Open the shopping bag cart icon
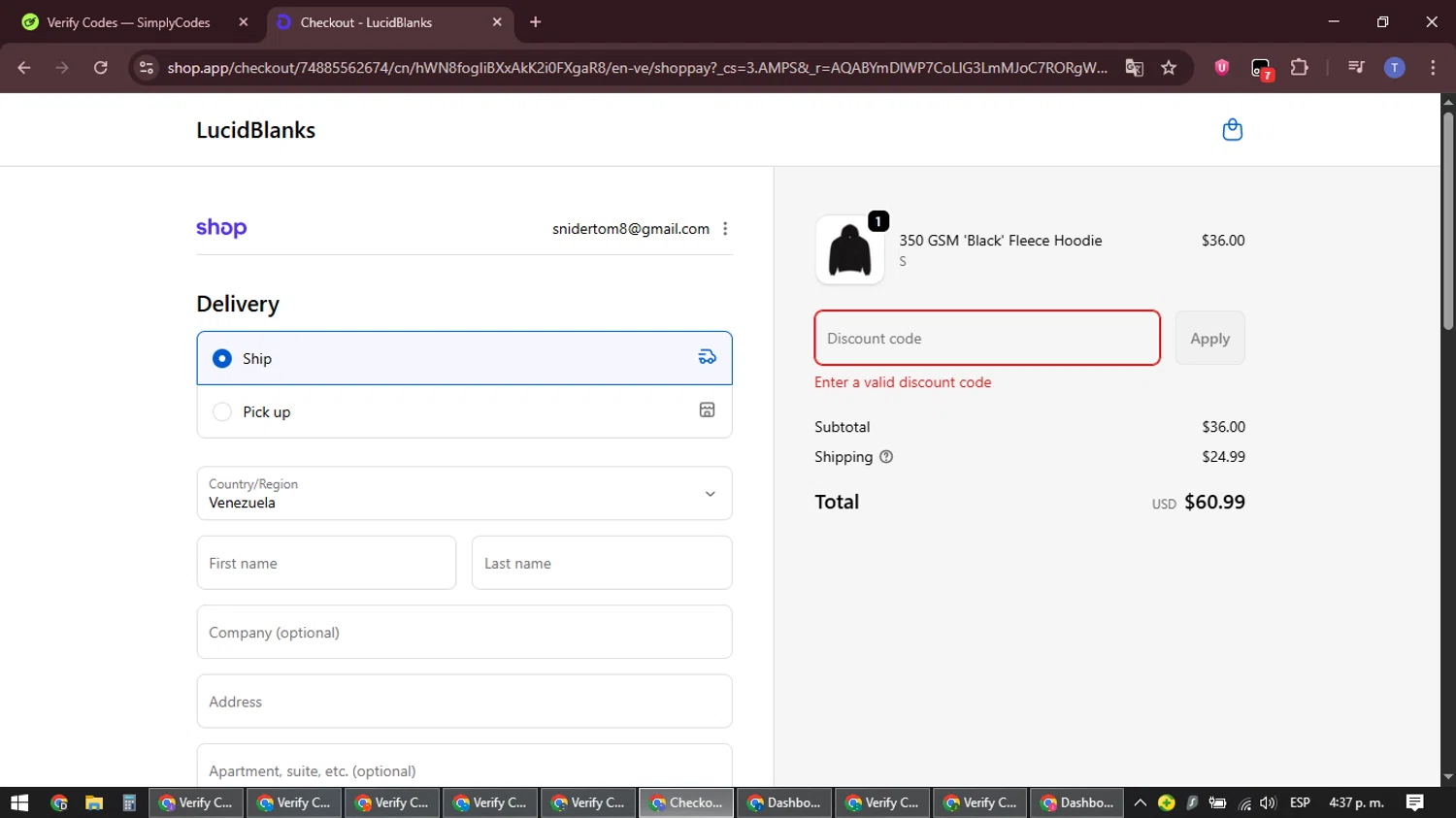The width and height of the screenshot is (1456, 818). pyautogui.click(x=1232, y=129)
